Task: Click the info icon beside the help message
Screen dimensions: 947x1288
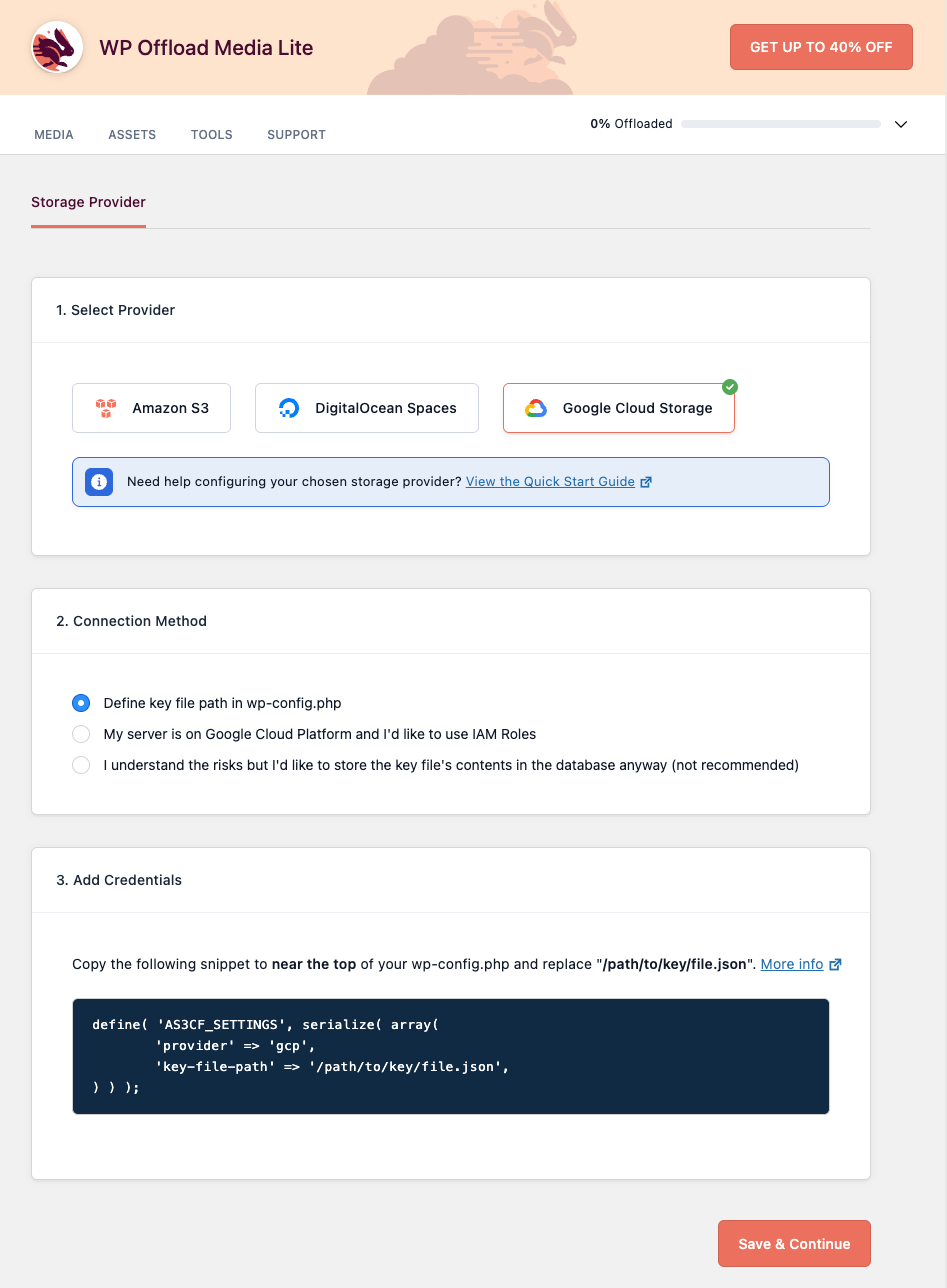Action: [98, 481]
